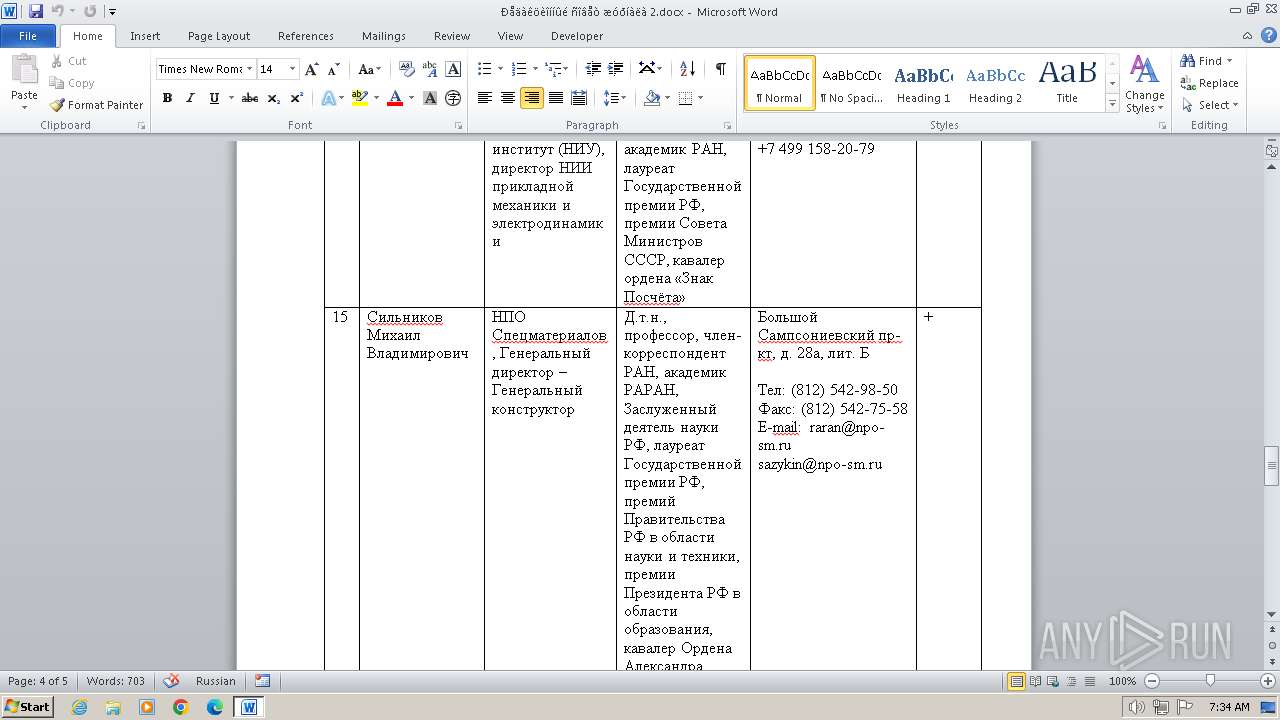The image size is (1280, 720).
Task: Open font size combo box
Action: coord(278,69)
